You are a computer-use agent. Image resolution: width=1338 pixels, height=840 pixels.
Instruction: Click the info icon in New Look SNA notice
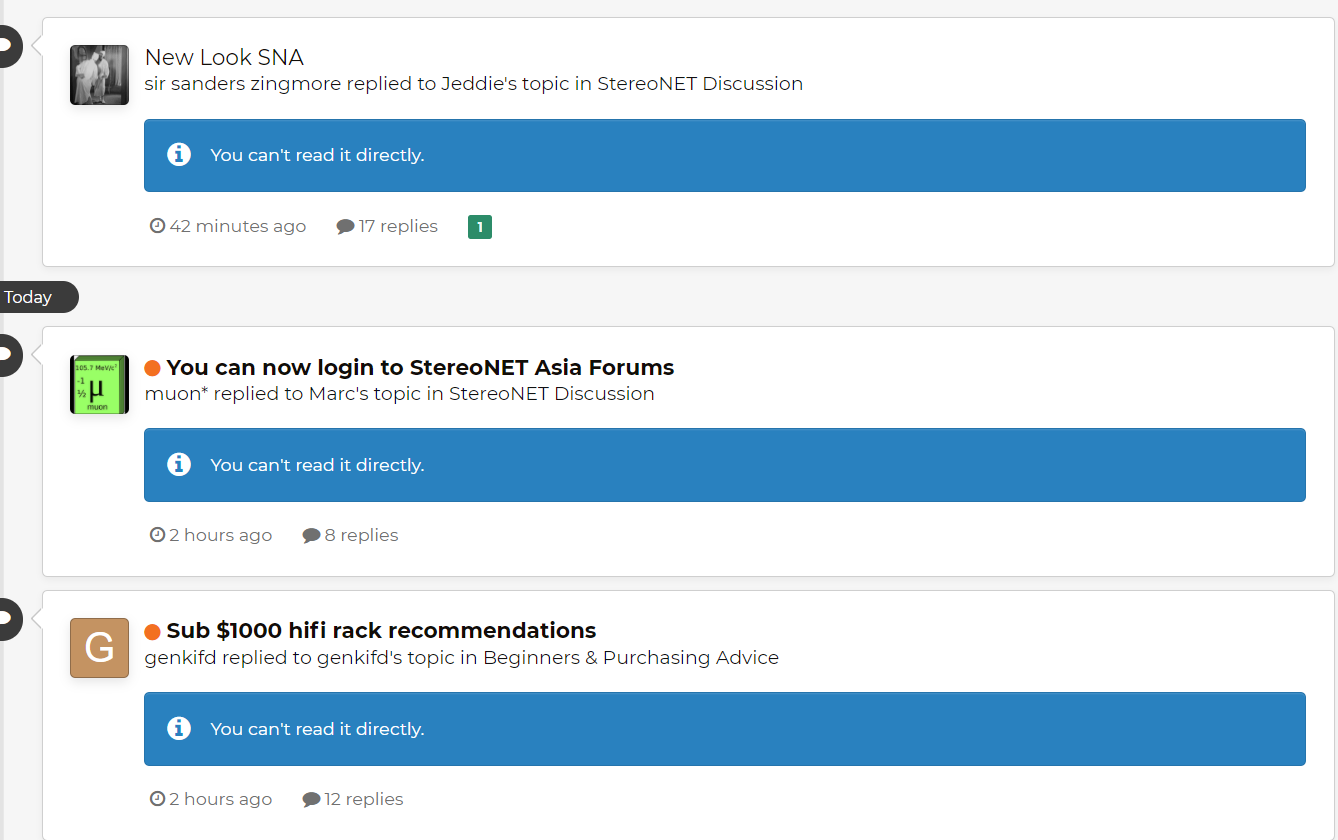[x=179, y=155]
